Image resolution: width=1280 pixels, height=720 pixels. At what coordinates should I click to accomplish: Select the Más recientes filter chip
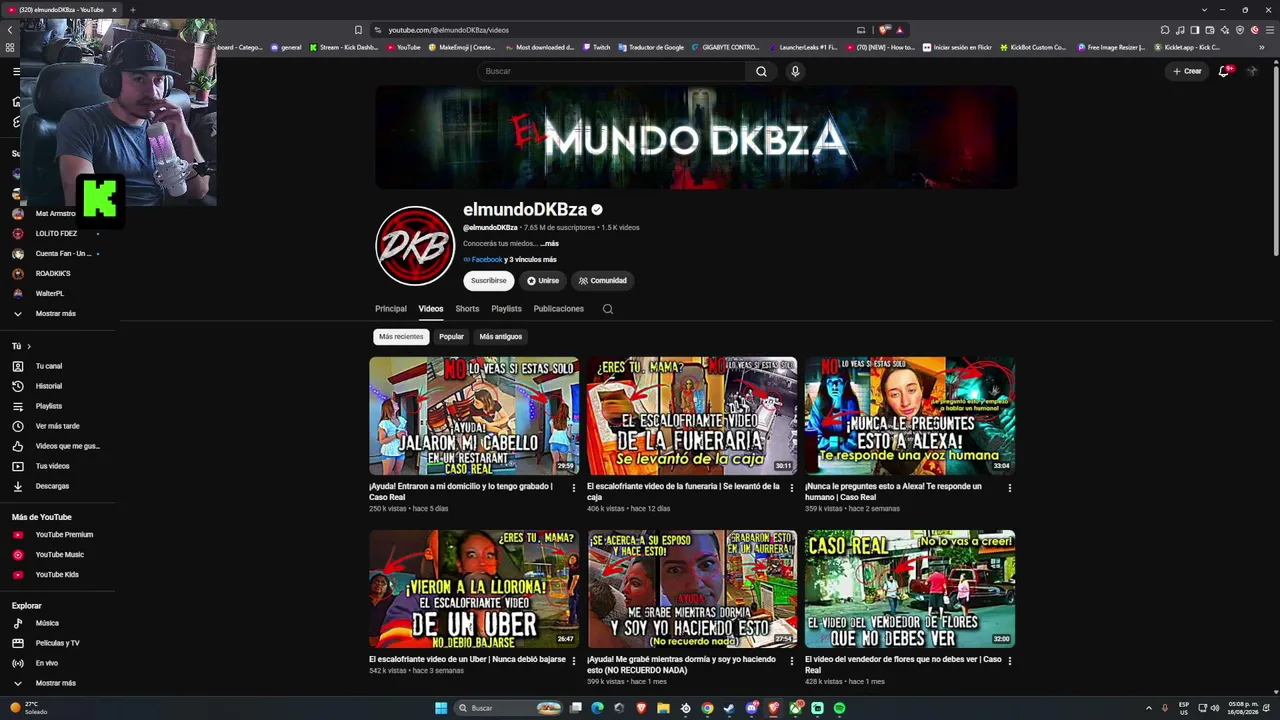(401, 337)
